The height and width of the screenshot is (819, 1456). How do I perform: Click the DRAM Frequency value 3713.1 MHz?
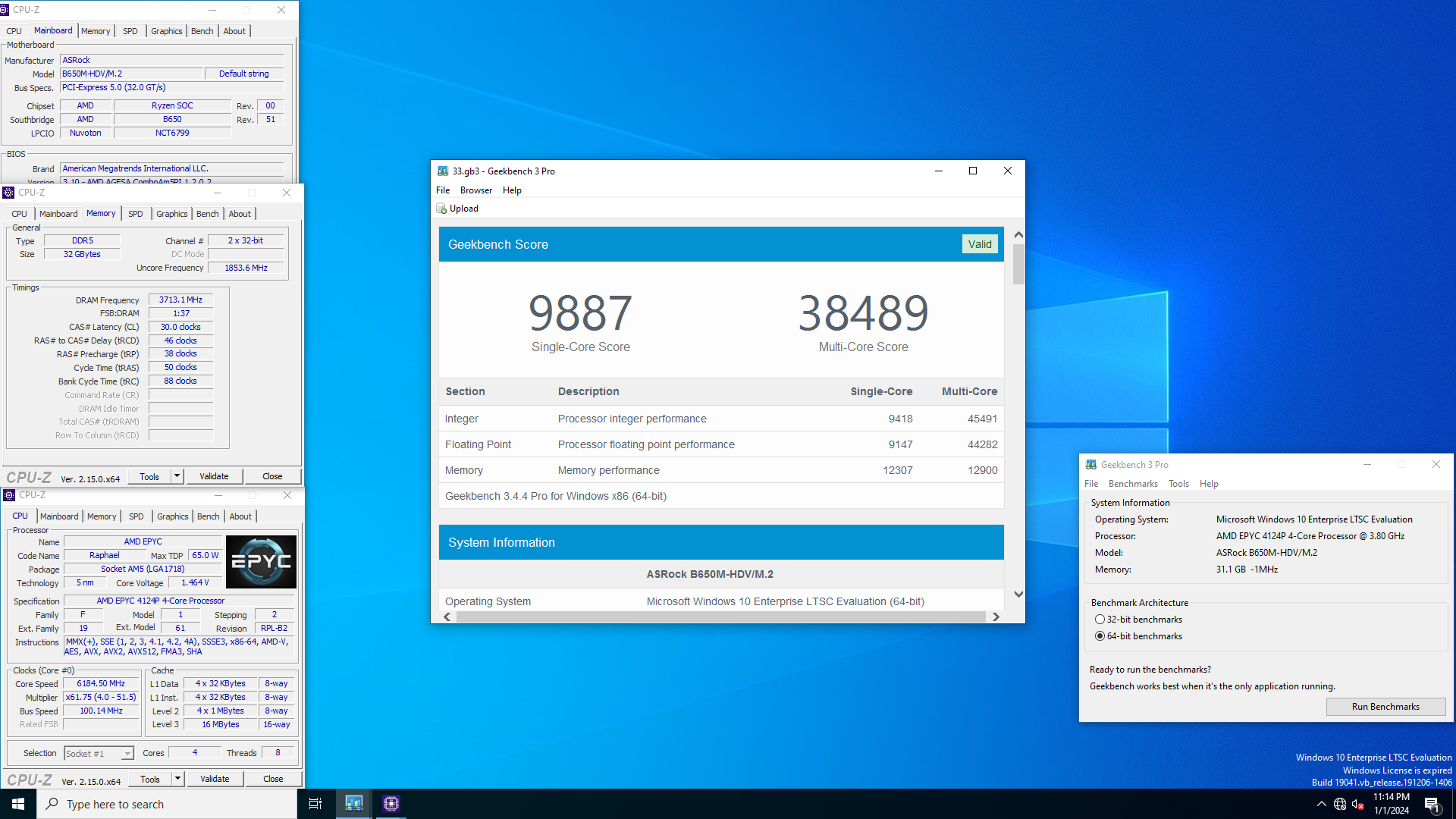pos(180,300)
